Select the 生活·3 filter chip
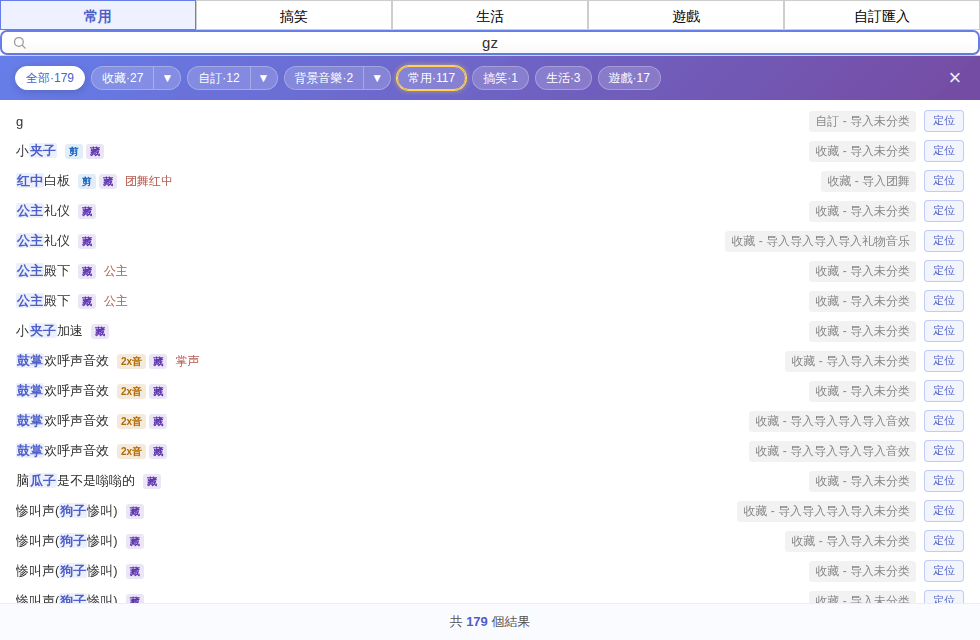This screenshot has height=640, width=980. 563,78
